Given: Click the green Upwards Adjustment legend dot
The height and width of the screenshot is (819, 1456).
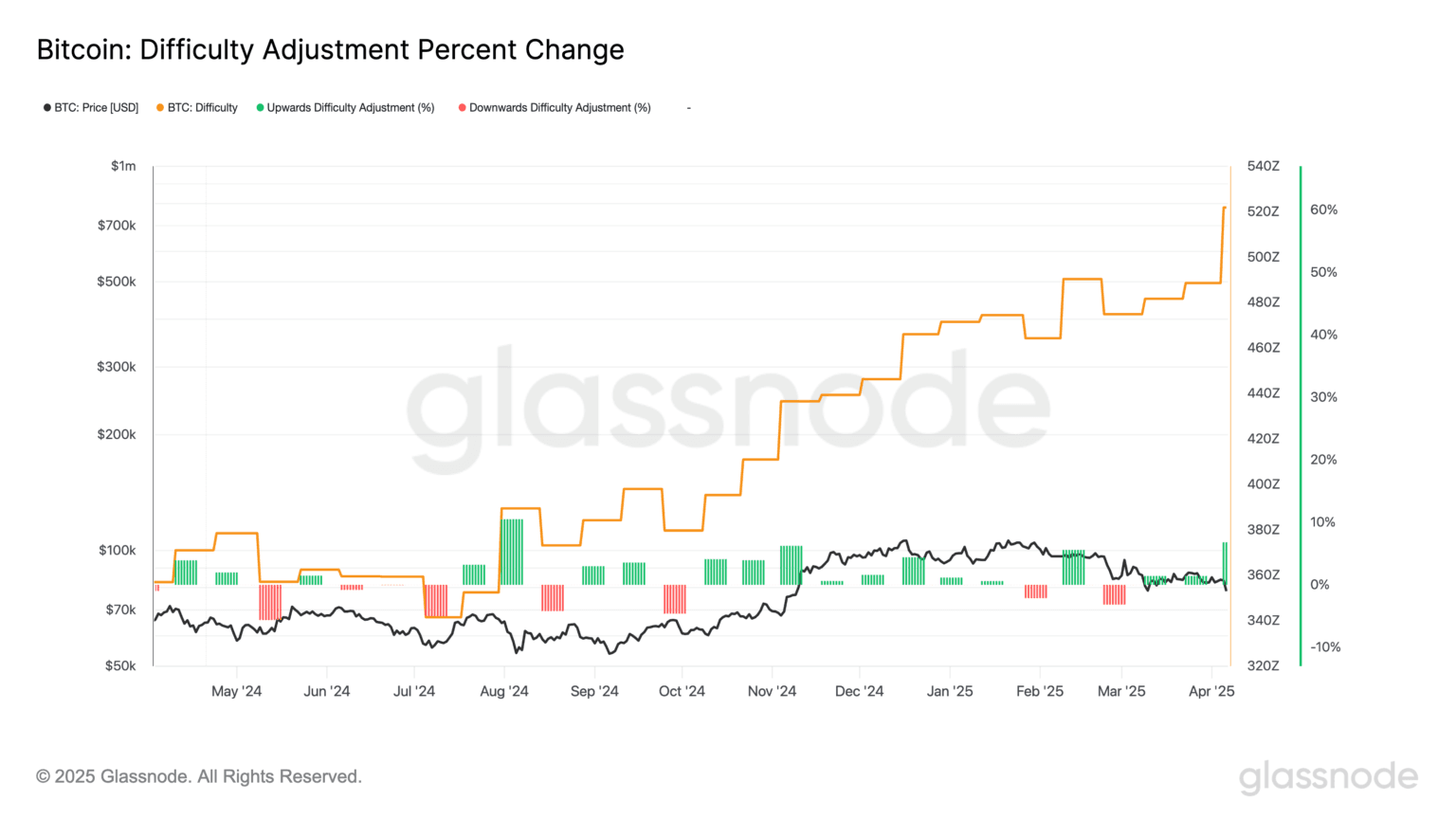Looking at the screenshot, I should pyautogui.click(x=260, y=108).
